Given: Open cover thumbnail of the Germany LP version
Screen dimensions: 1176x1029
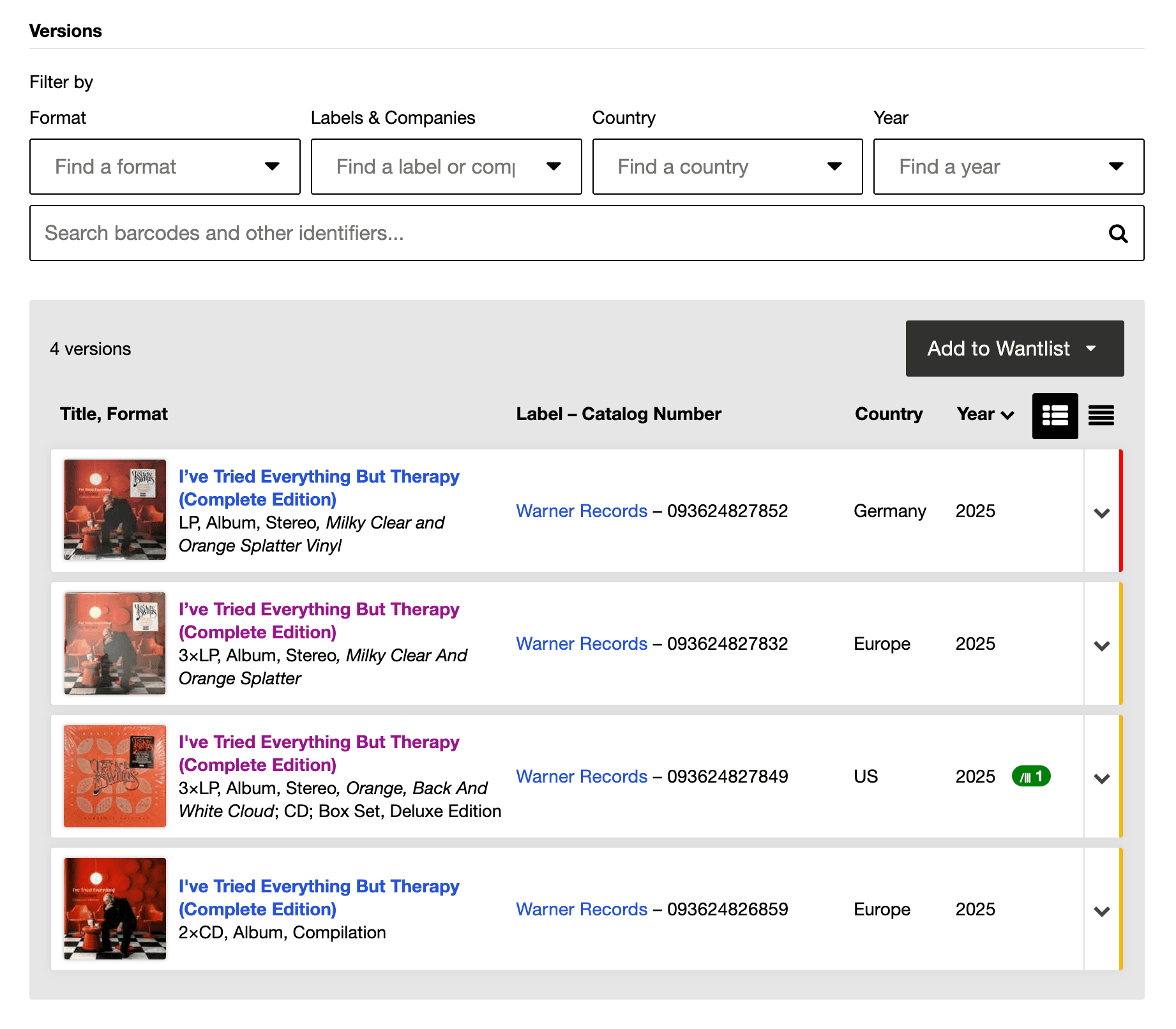Looking at the screenshot, I should tap(115, 510).
